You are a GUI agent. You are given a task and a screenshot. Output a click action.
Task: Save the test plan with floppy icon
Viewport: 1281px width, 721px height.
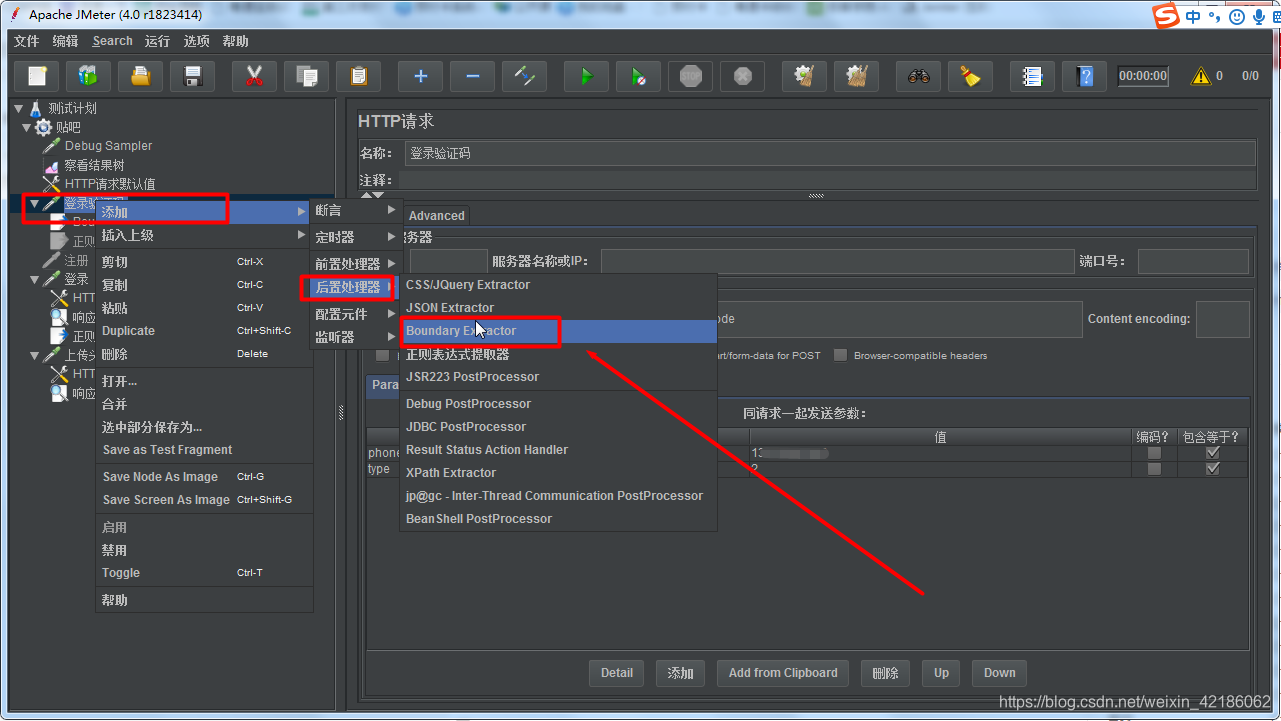coord(193,76)
